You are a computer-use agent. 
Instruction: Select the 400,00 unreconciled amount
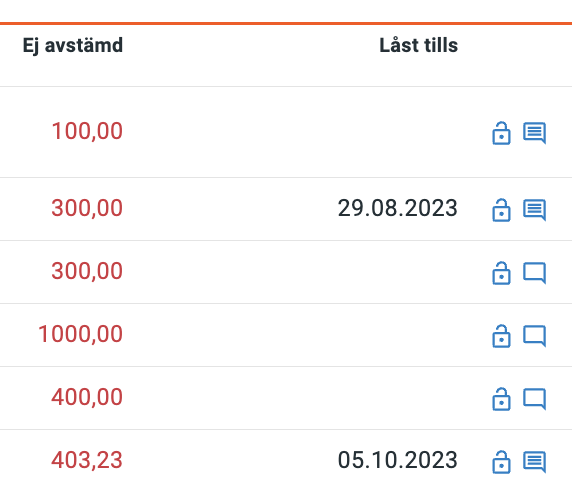coord(87,397)
